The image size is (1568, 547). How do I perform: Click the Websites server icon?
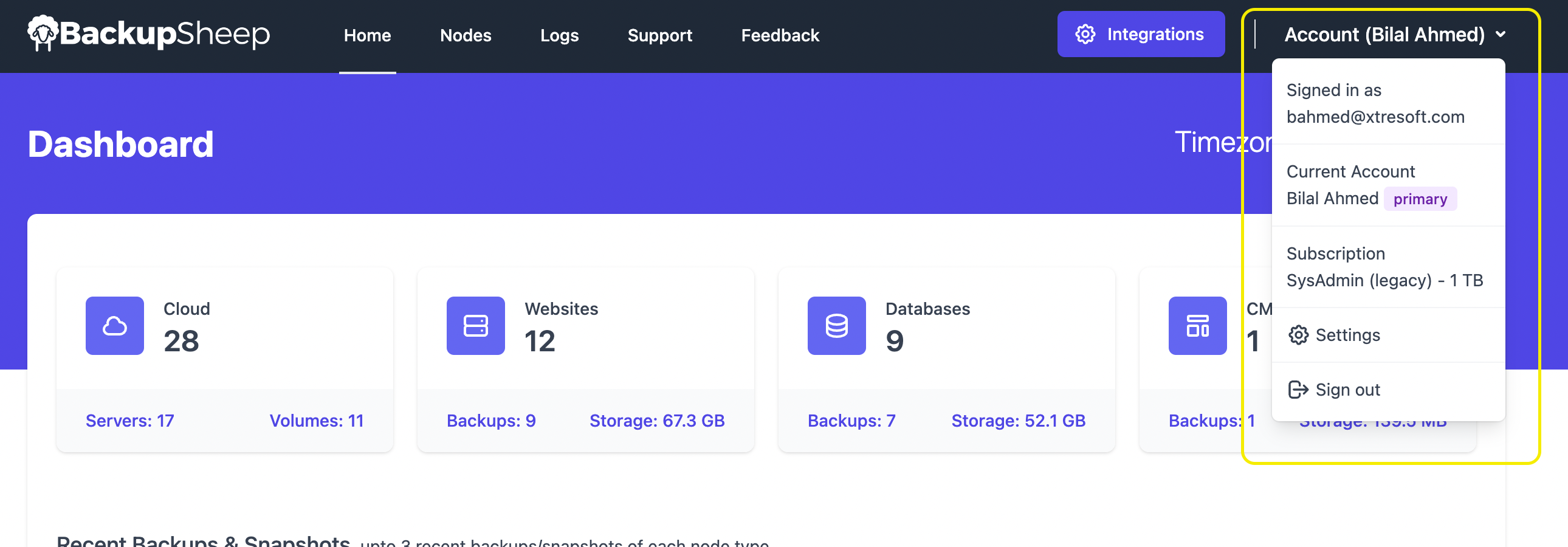point(475,326)
